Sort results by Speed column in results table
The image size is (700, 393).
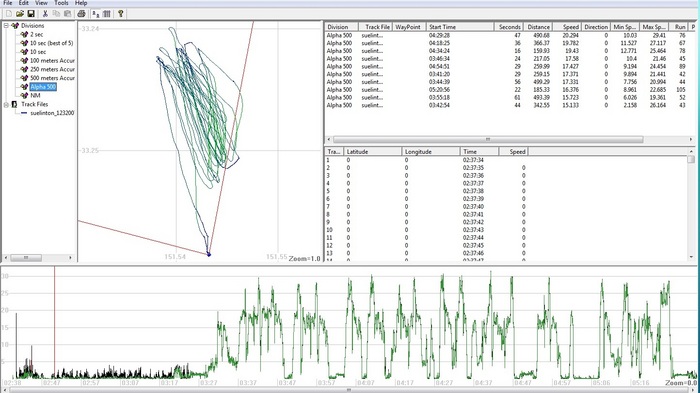click(x=567, y=27)
